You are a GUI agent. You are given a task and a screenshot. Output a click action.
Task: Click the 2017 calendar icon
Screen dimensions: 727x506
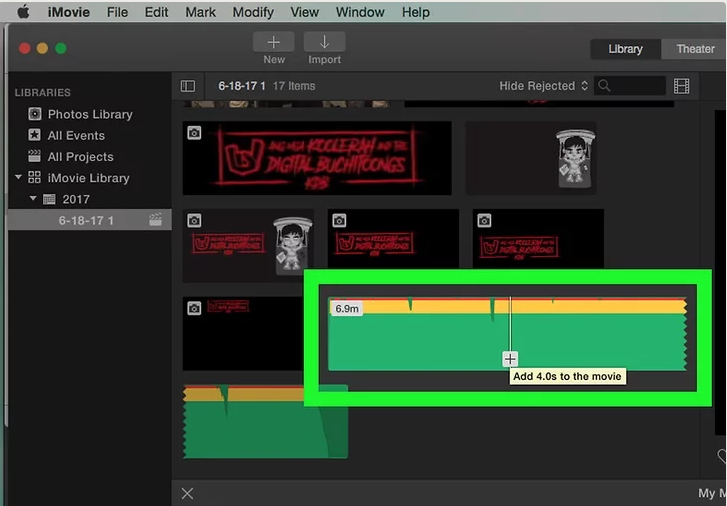(x=49, y=199)
